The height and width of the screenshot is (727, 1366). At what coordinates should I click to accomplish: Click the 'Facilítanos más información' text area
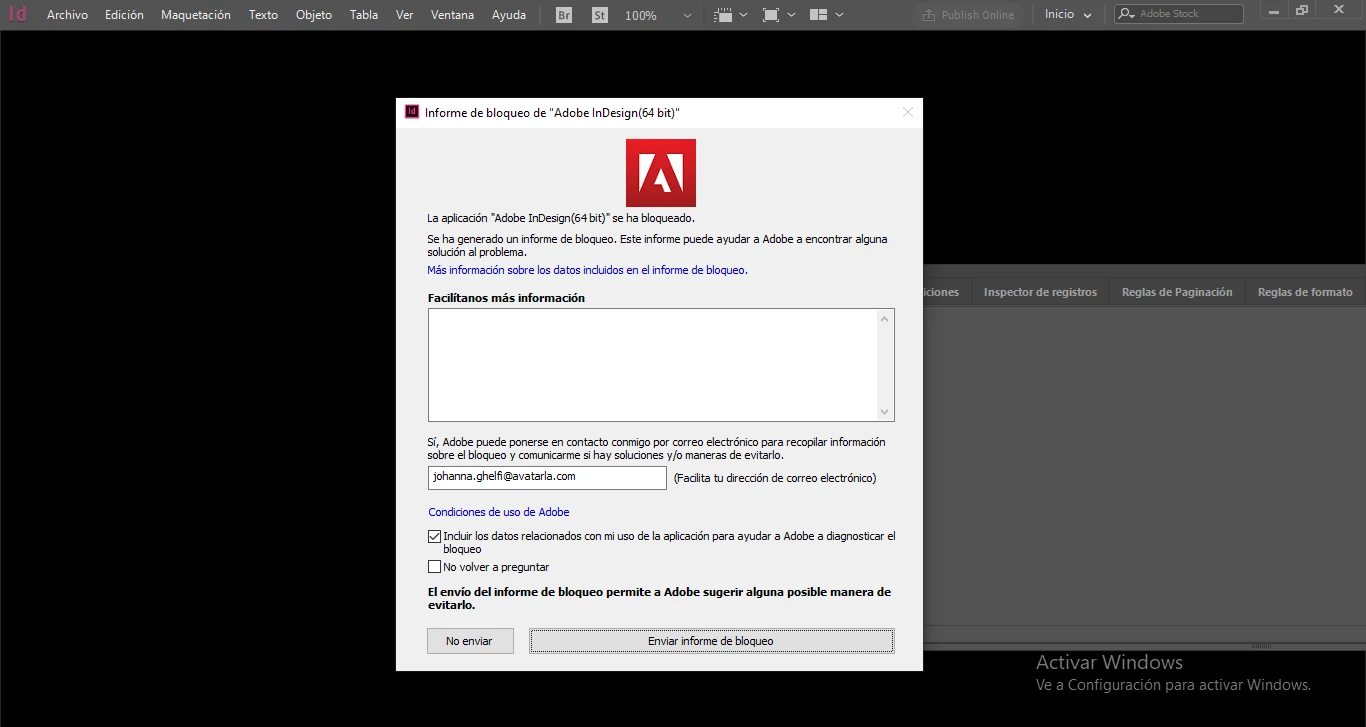coord(661,365)
